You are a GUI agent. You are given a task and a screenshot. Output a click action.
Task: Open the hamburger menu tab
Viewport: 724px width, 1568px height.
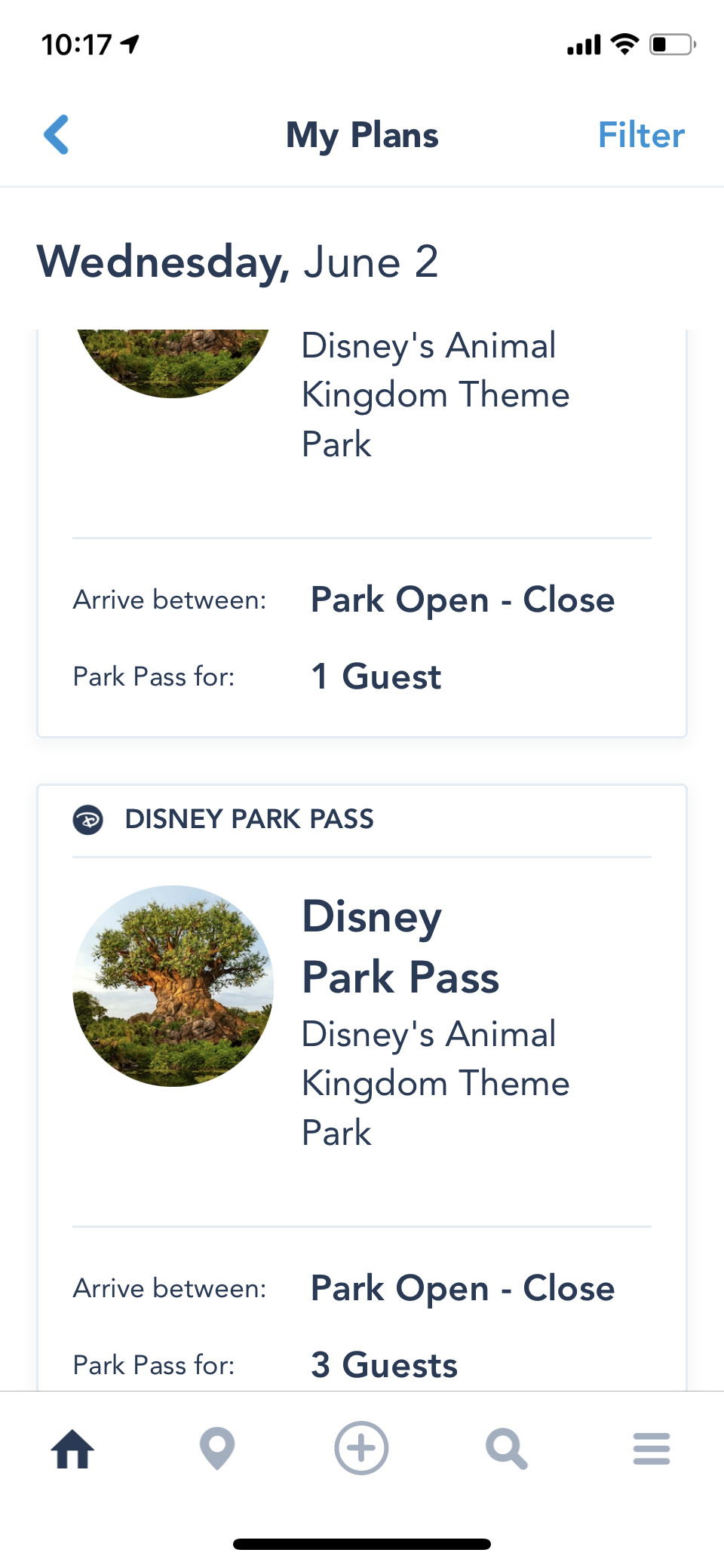(652, 1449)
